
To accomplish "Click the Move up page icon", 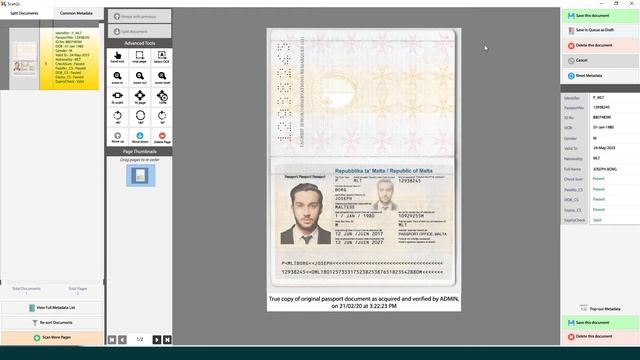I will [x=117, y=137].
